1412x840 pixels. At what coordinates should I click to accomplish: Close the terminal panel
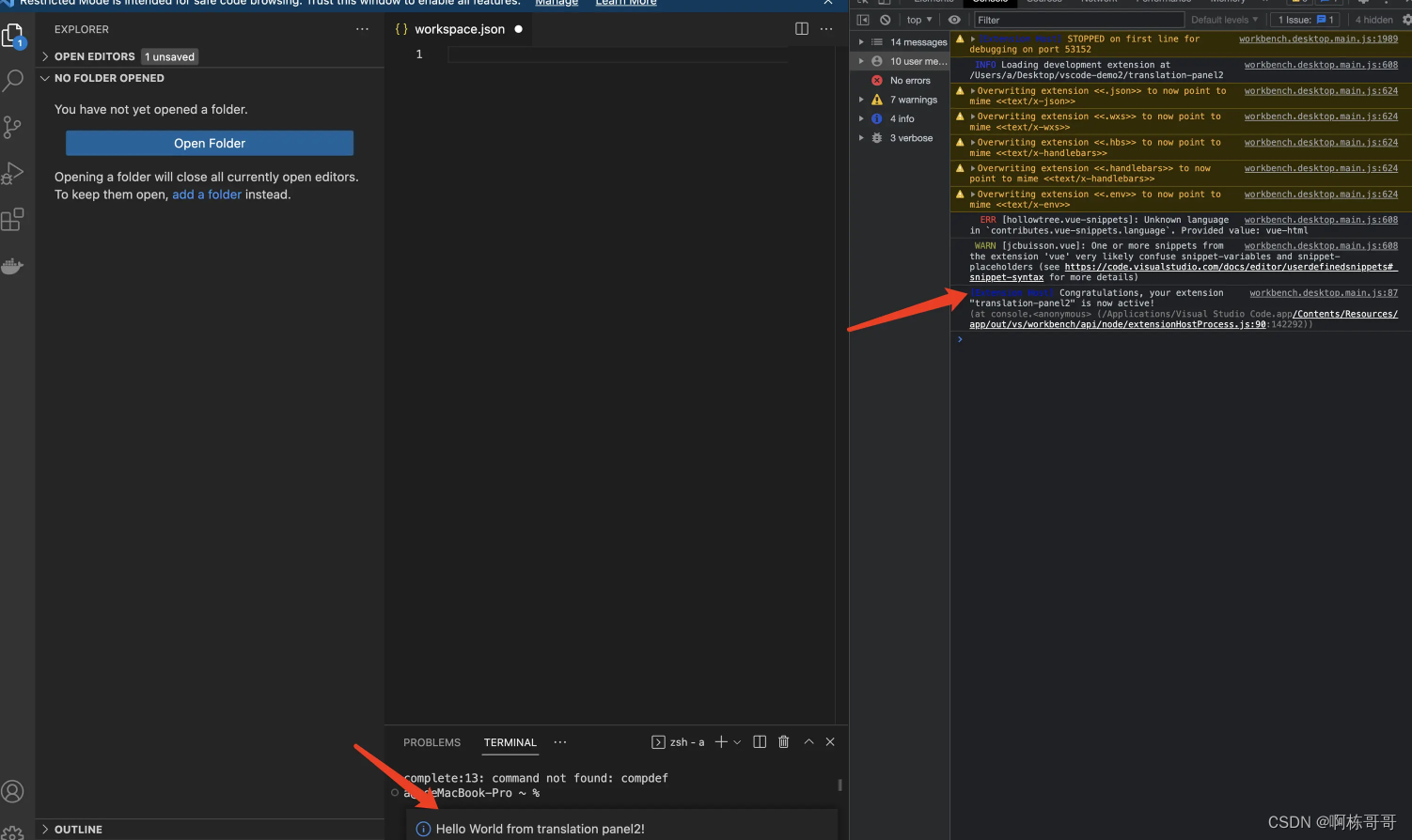(830, 742)
